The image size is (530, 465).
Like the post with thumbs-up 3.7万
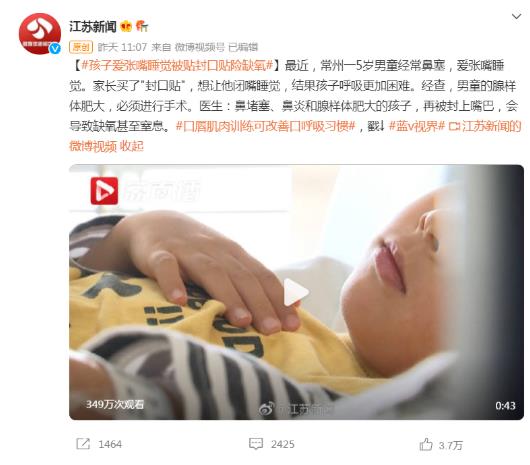[x=441, y=445]
